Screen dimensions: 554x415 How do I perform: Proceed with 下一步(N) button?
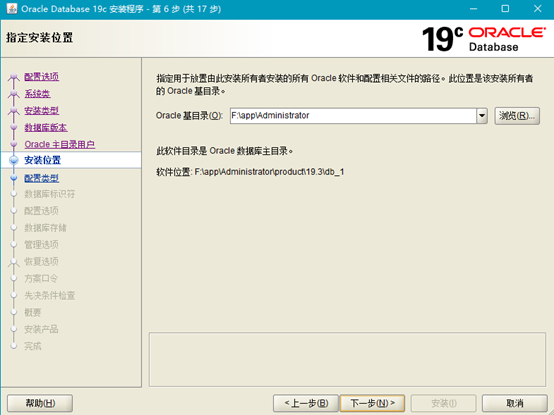point(372,403)
